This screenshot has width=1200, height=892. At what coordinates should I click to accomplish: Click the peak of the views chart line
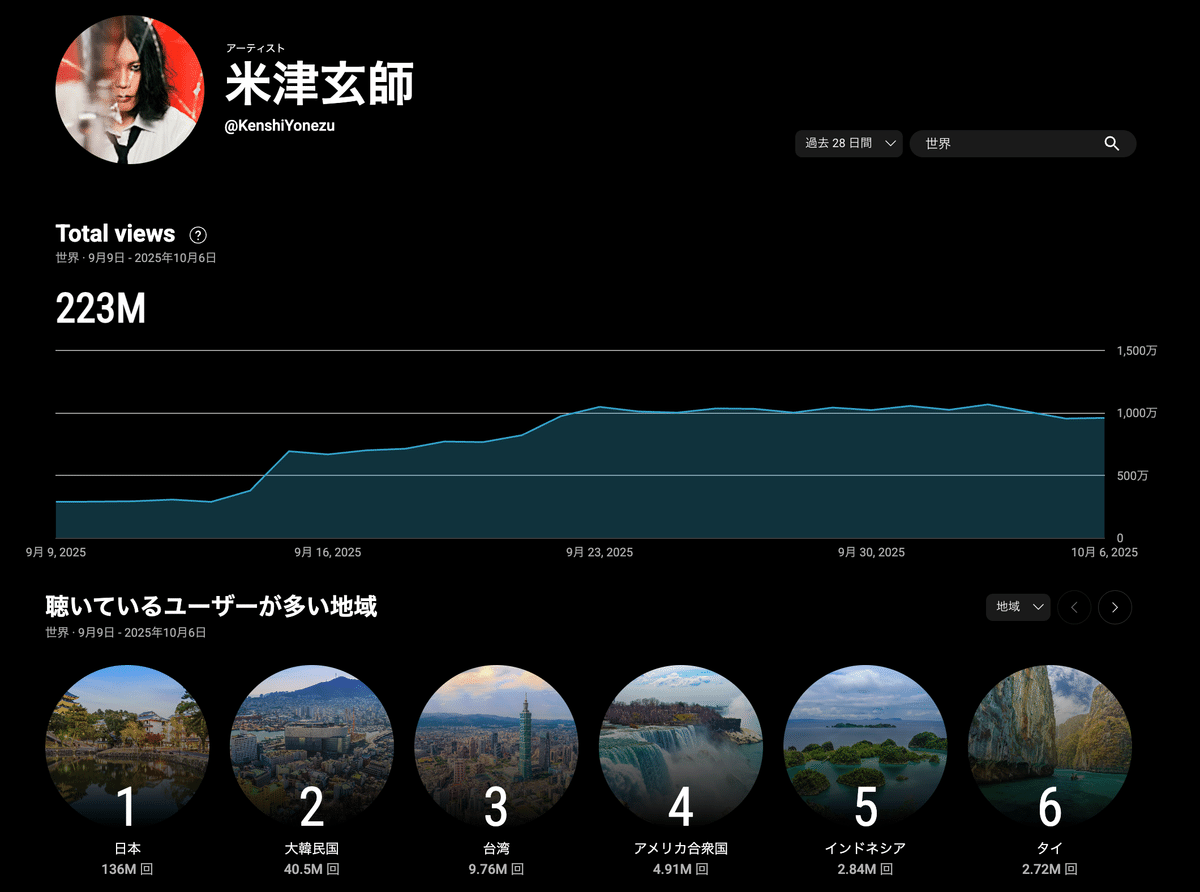[x=989, y=404]
